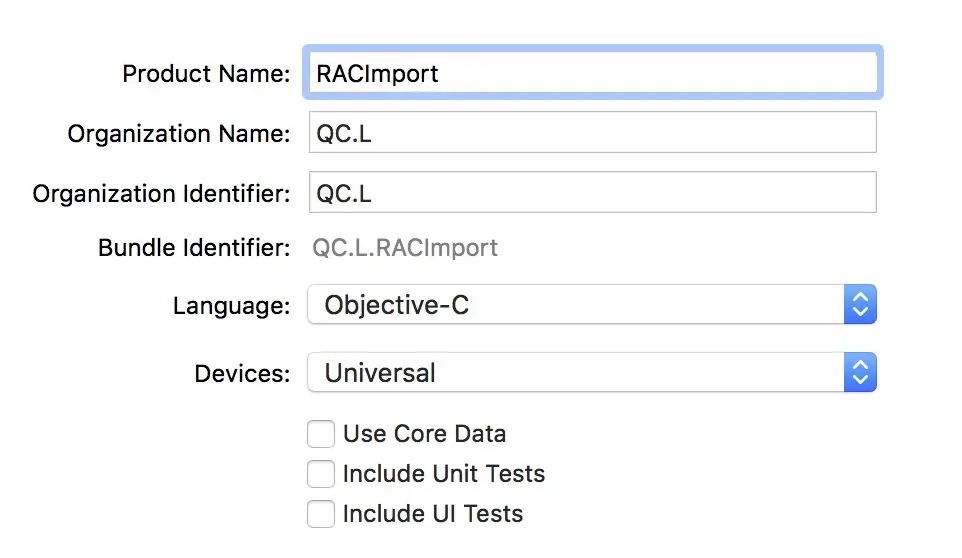Screen dimensions: 962x558
Task: Click the "Organization Identifier:" label
Action: (x=161, y=194)
